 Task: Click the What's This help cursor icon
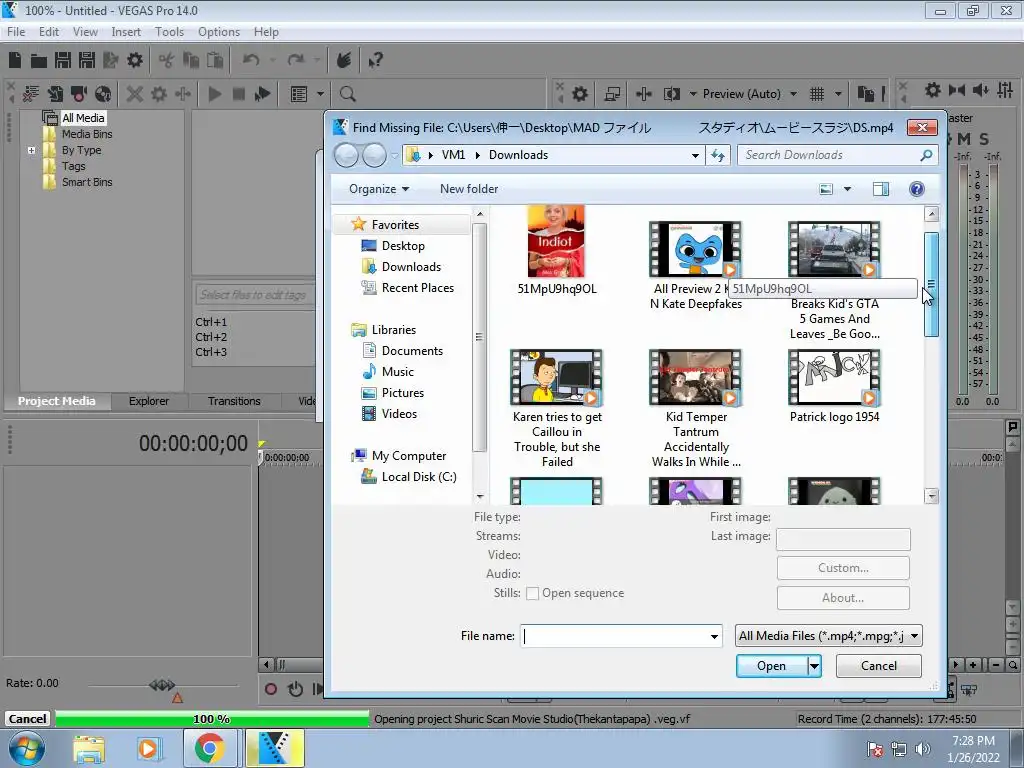click(376, 61)
